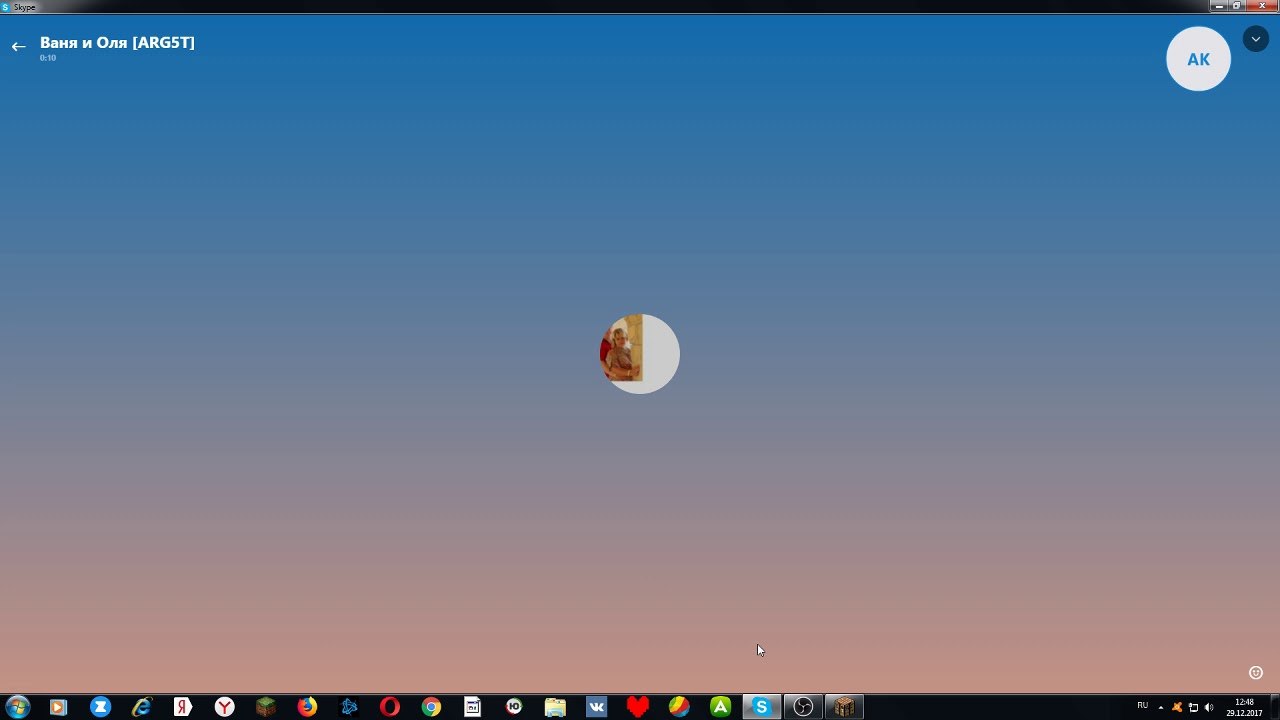Open the VK app in taskbar

pos(597,707)
